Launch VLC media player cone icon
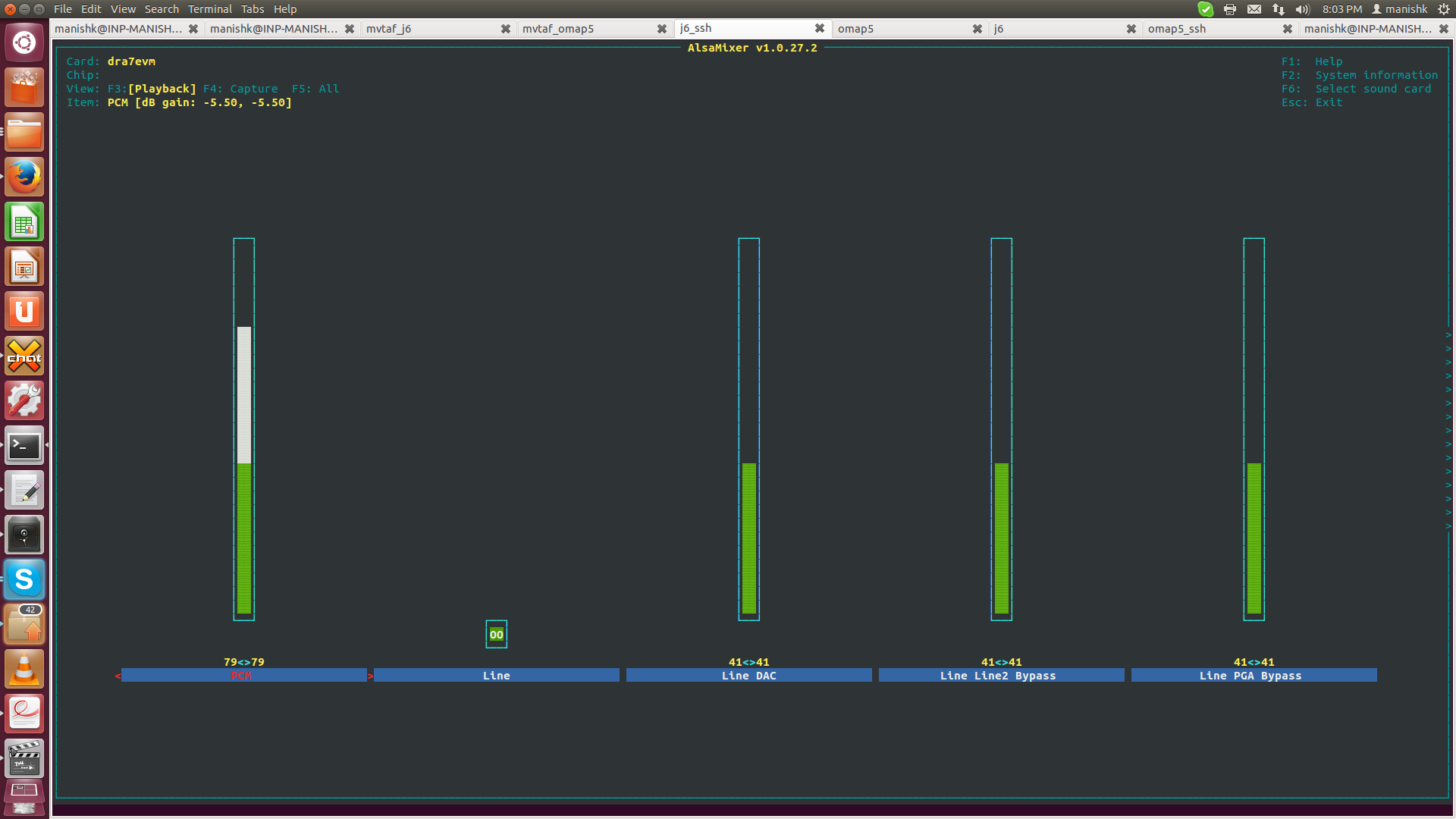Viewport: 1456px width, 819px height. pyautogui.click(x=24, y=669)
